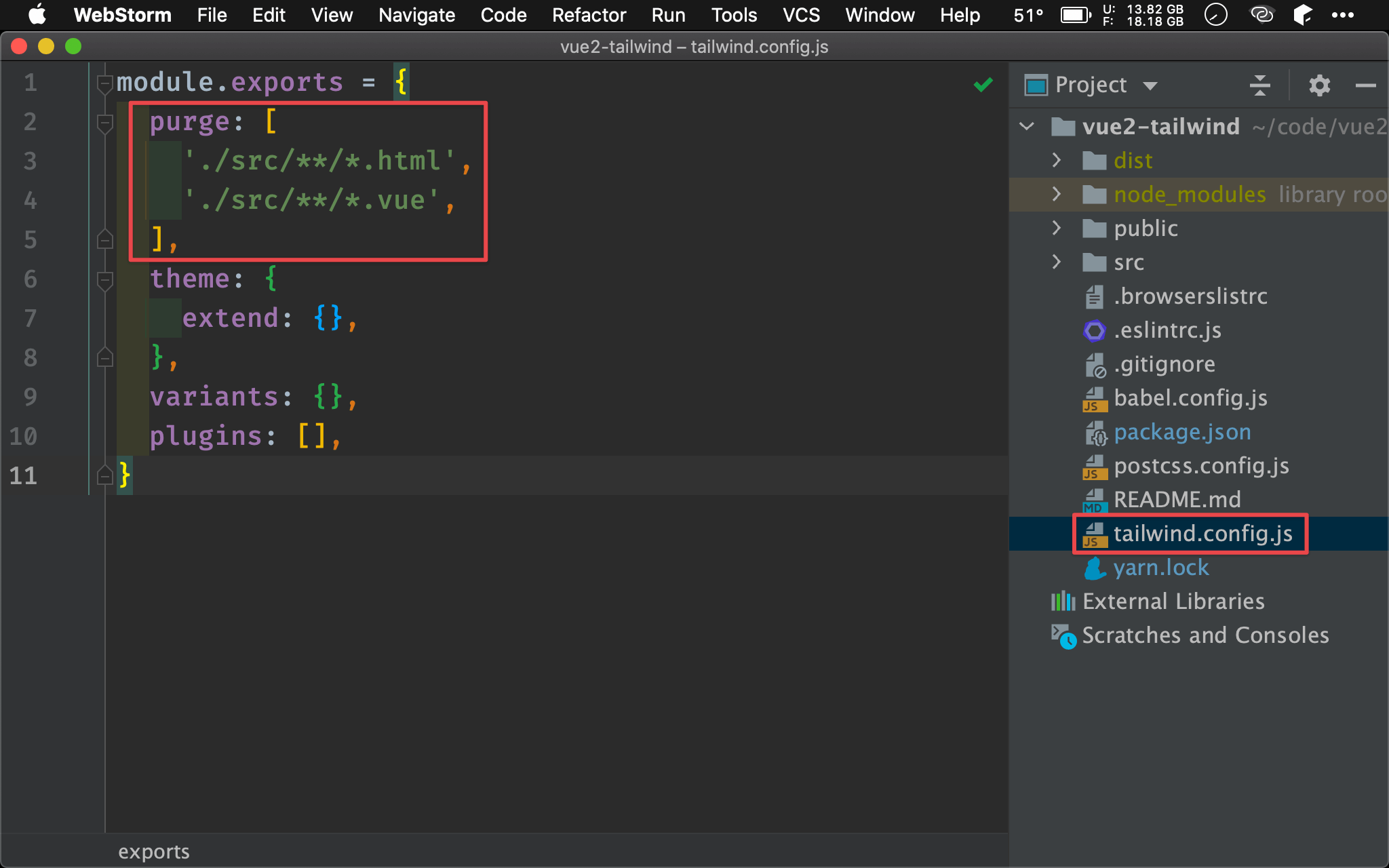Fold the purge array at line 2

coord(104,123)
